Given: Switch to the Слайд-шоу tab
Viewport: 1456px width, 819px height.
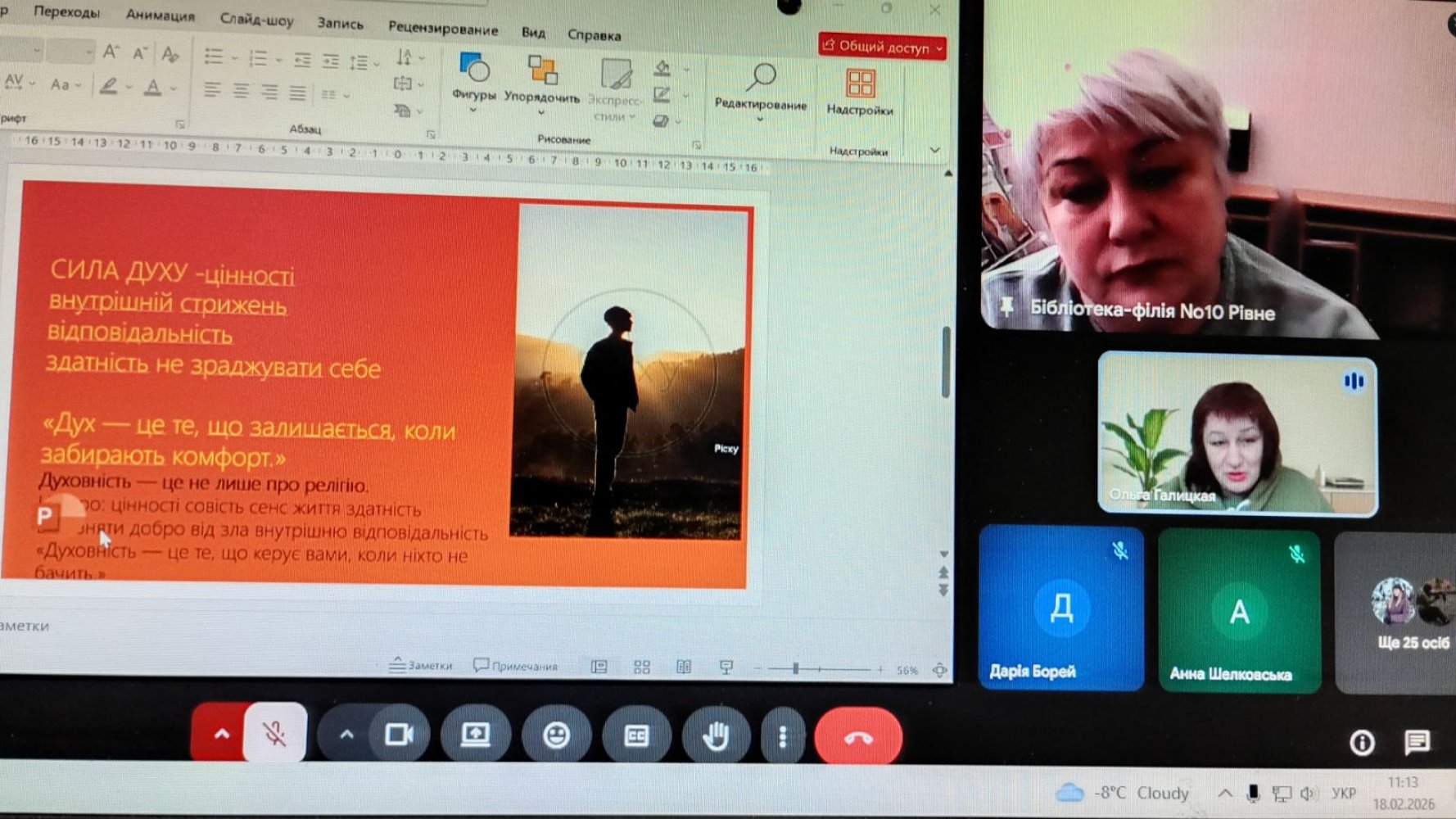Looking at the screenshot, I should point(256,20).
